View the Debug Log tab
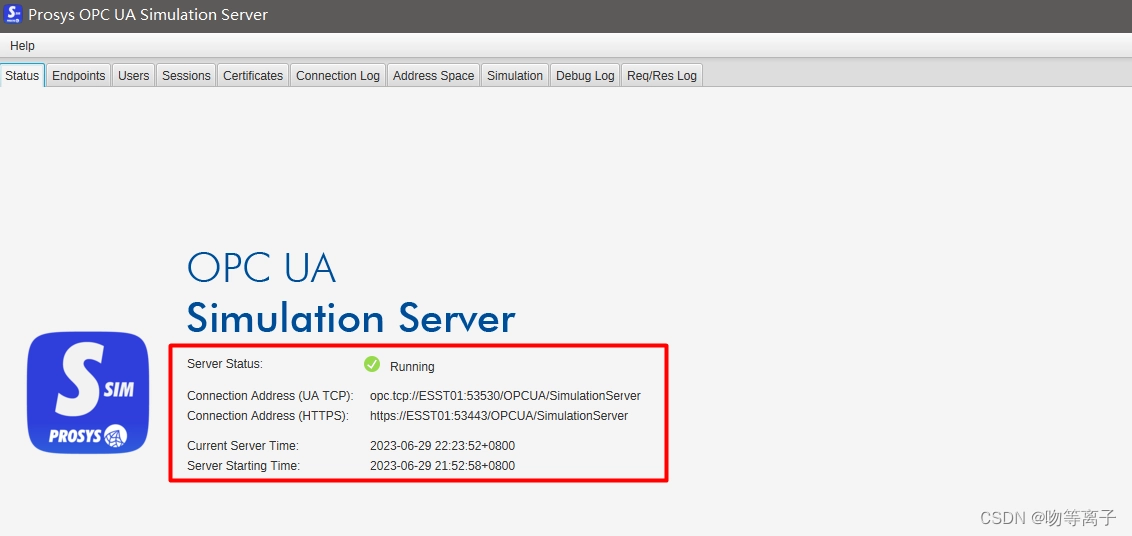The height and width of the screenshot is (536, 1132). [x=585, y=76]
